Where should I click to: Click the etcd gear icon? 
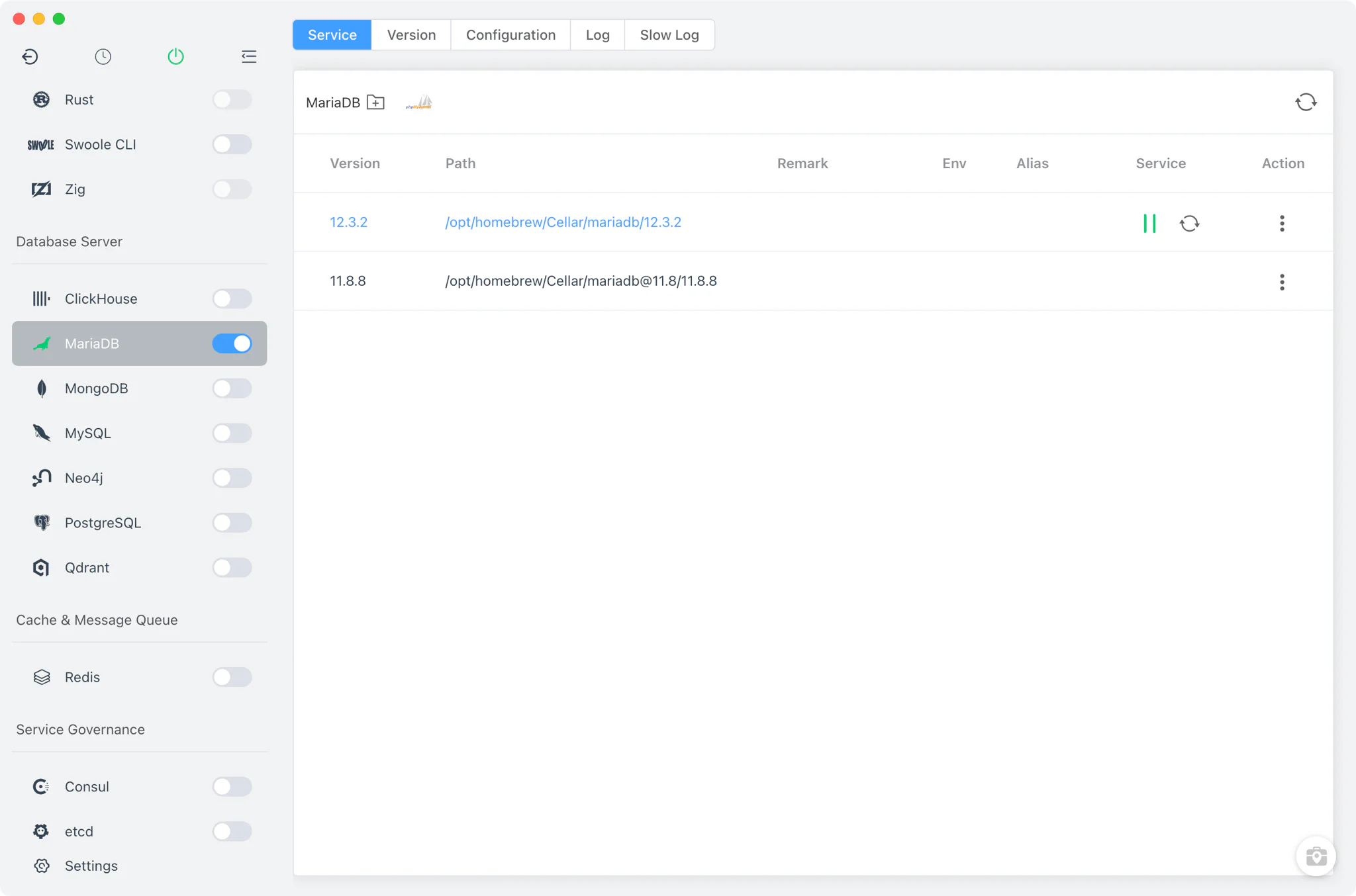(x=41, y=831)
